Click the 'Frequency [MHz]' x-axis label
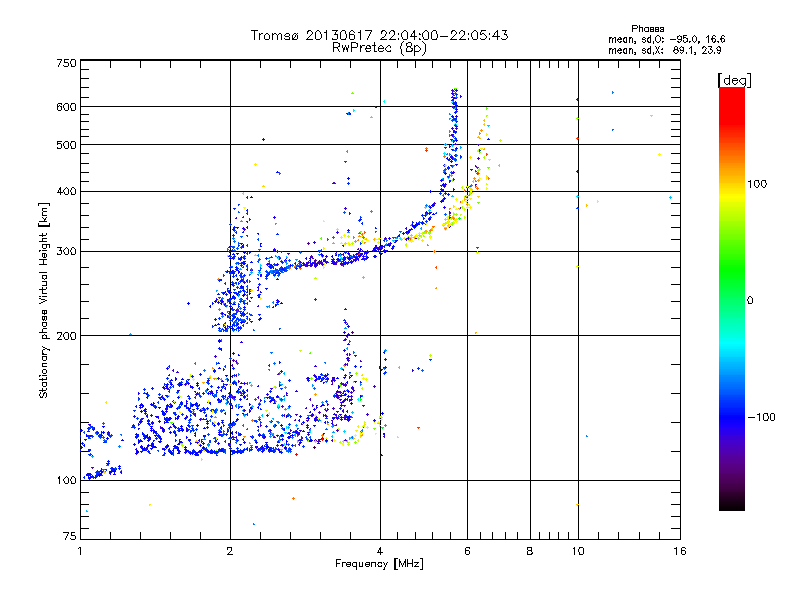Viewport: 800px width, 600px height. coord(379,564)
